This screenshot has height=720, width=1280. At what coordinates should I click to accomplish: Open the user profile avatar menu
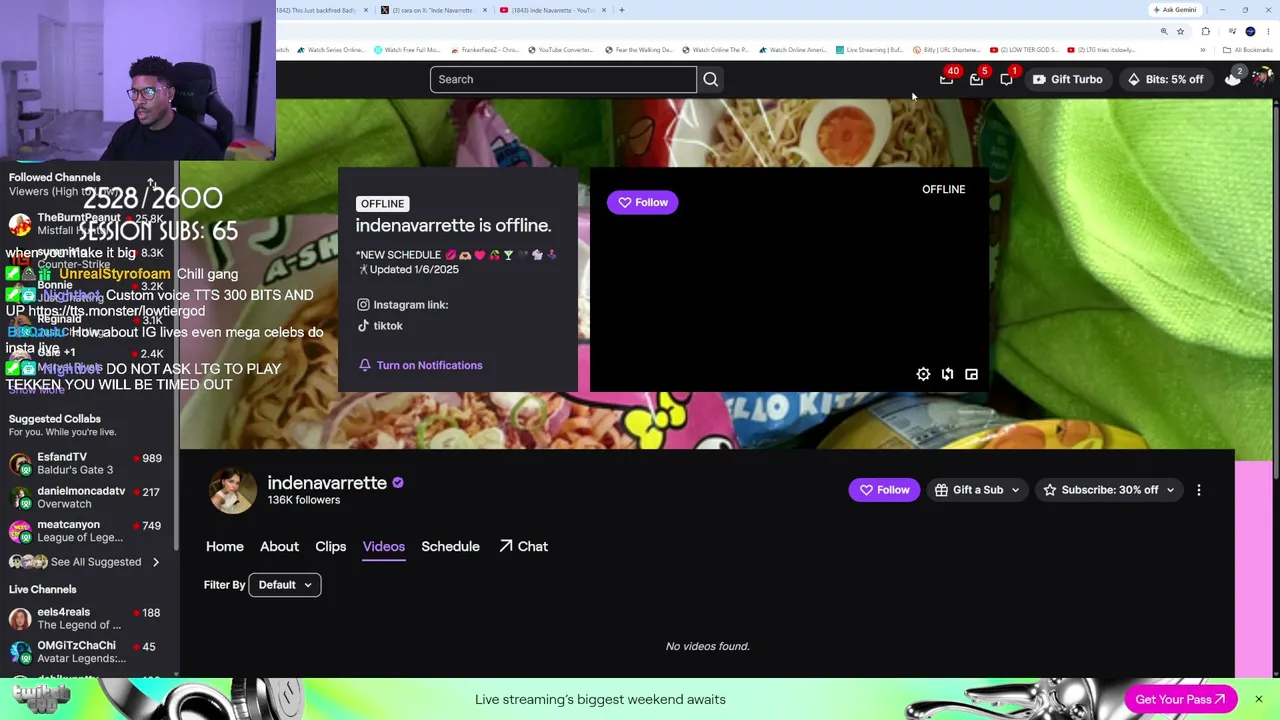point(1261,79)
